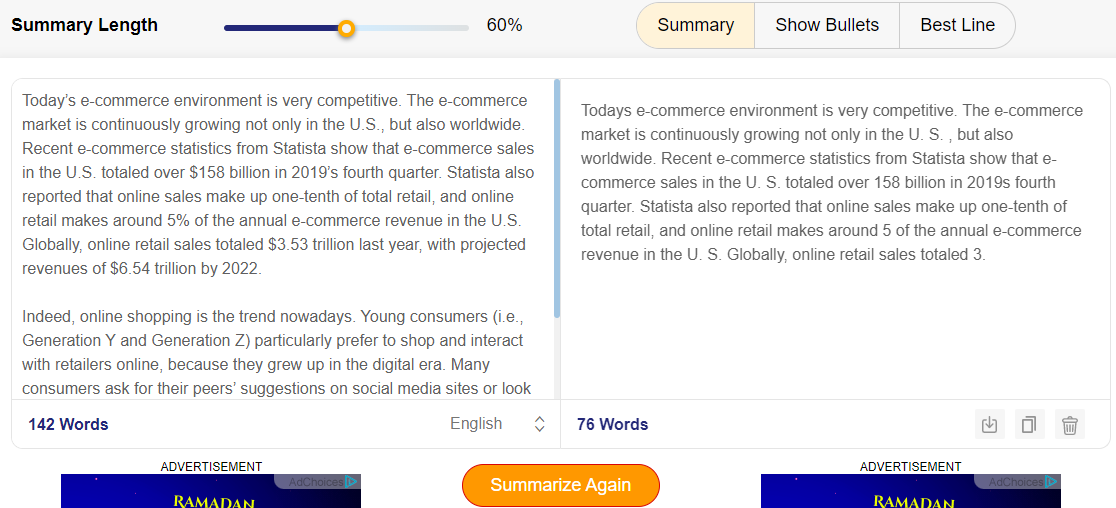
Task: Click the Summarize Again button
Action: click(561, 485)
